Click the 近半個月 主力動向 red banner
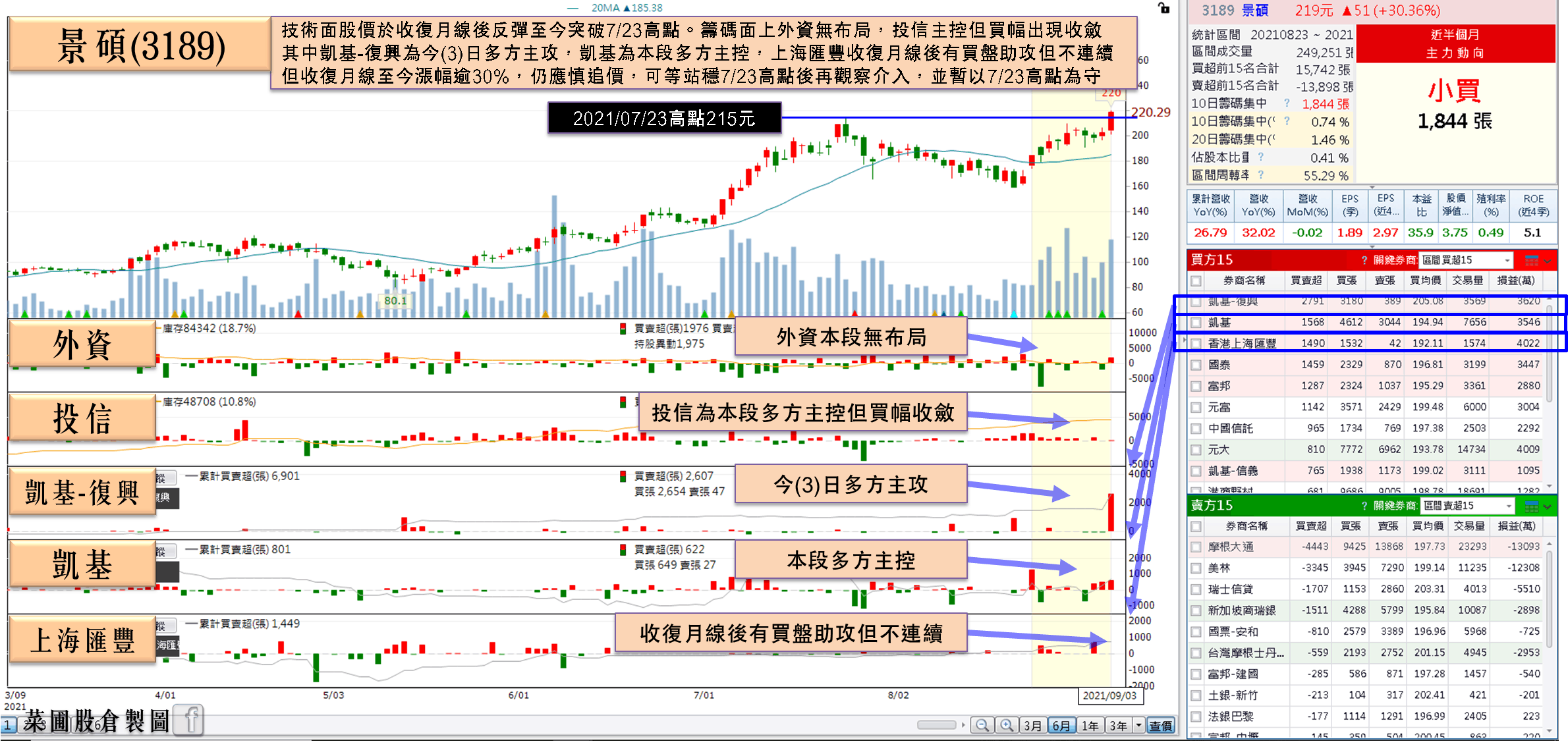 [x=1455, y=43]
